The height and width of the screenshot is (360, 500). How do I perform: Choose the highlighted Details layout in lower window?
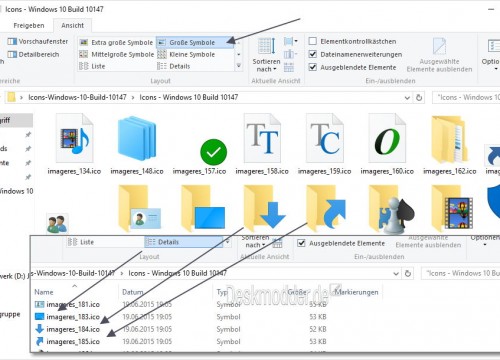184,242
